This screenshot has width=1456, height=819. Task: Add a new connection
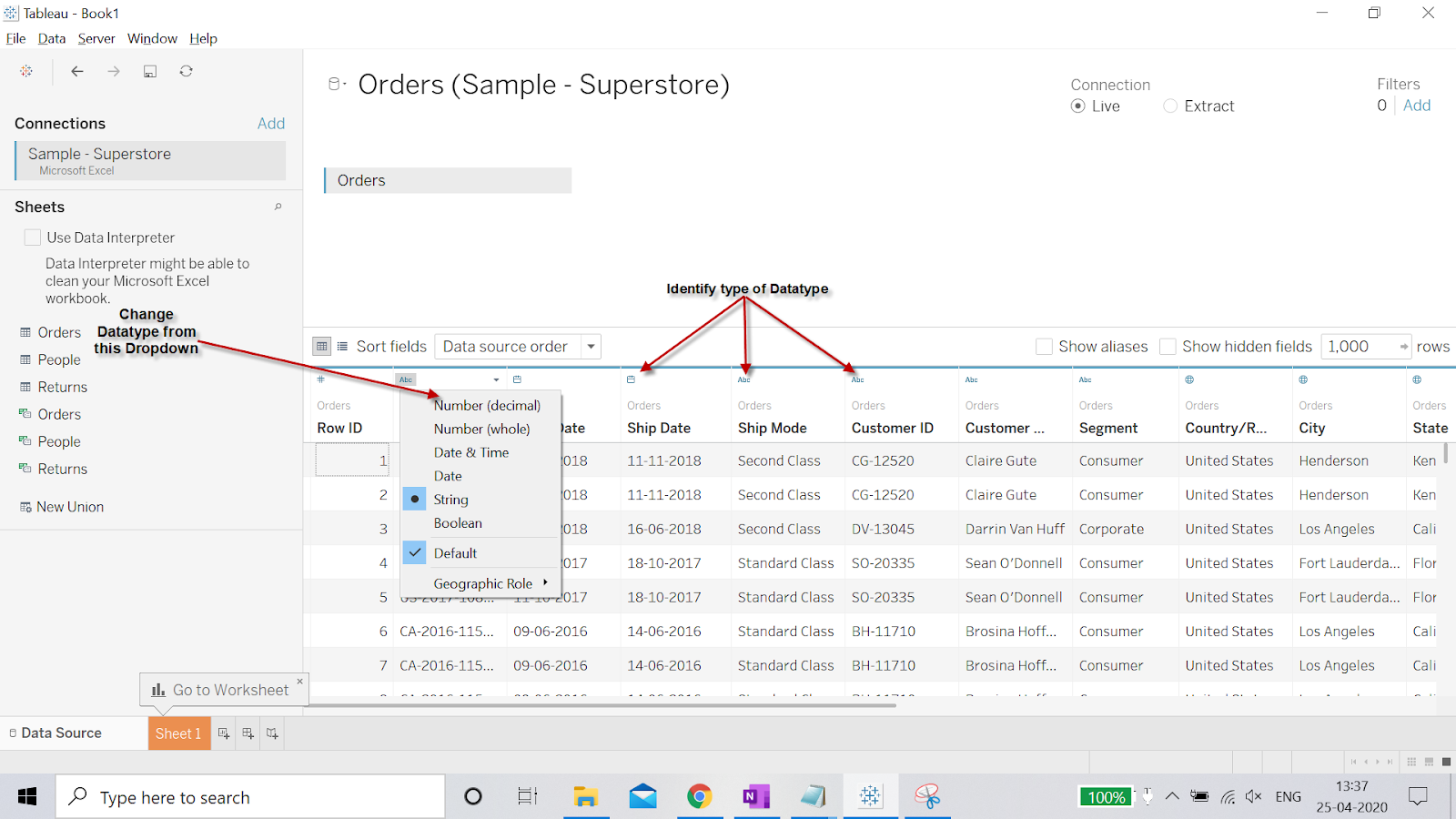pos(271,123)
